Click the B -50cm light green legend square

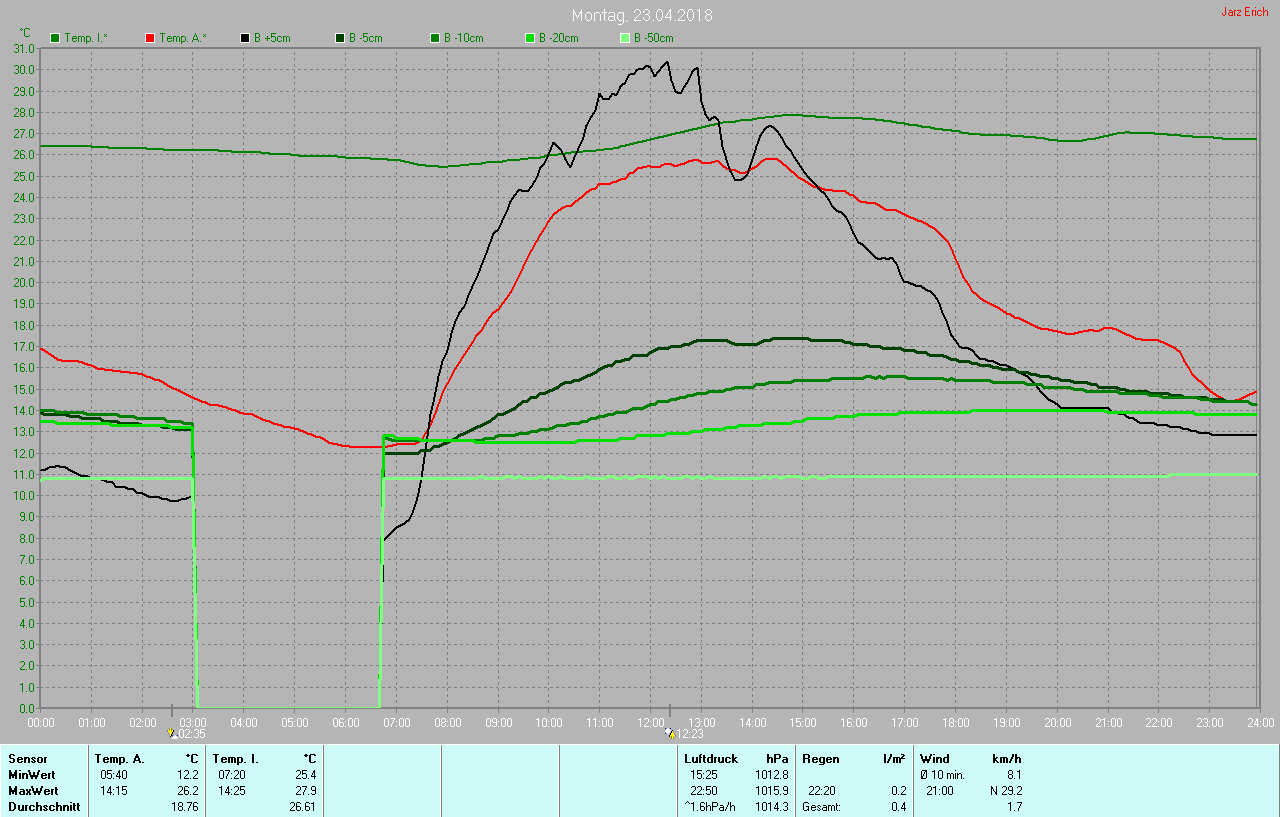pos(625,38)
